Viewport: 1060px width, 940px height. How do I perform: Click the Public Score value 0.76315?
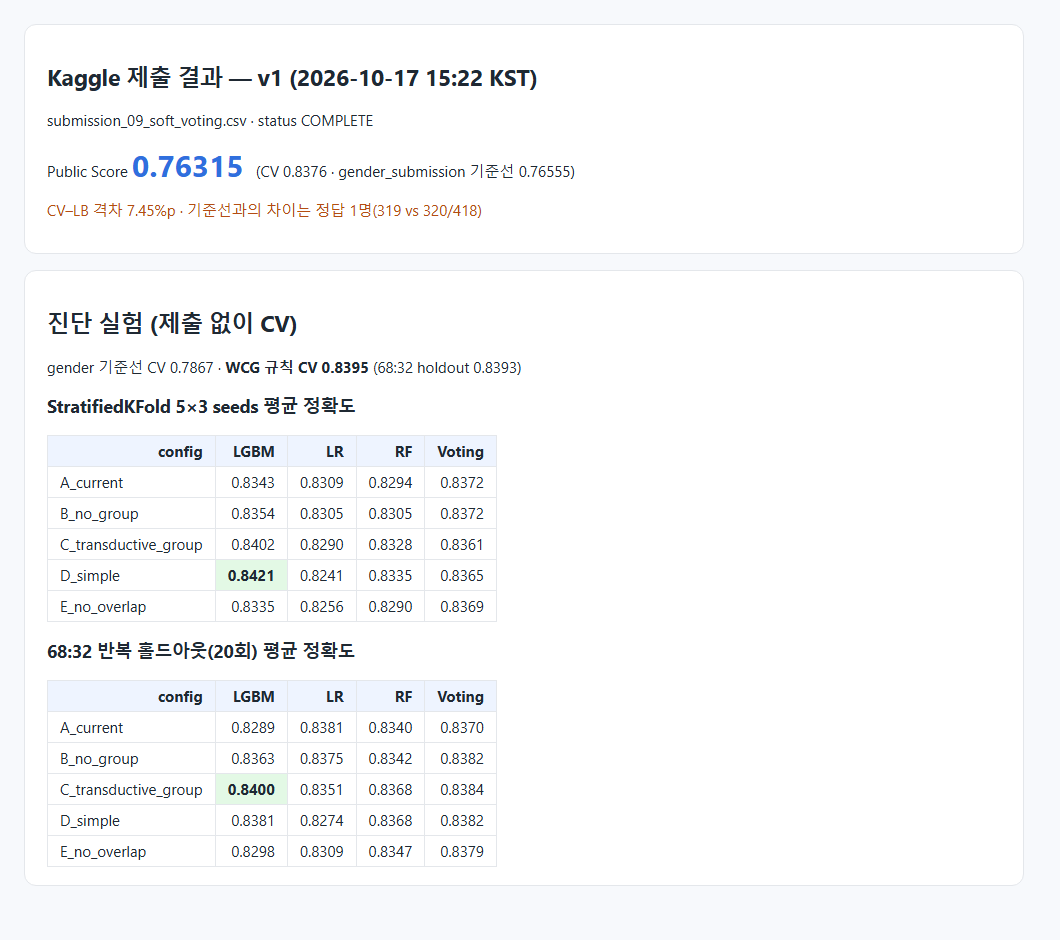pos(187,167)
